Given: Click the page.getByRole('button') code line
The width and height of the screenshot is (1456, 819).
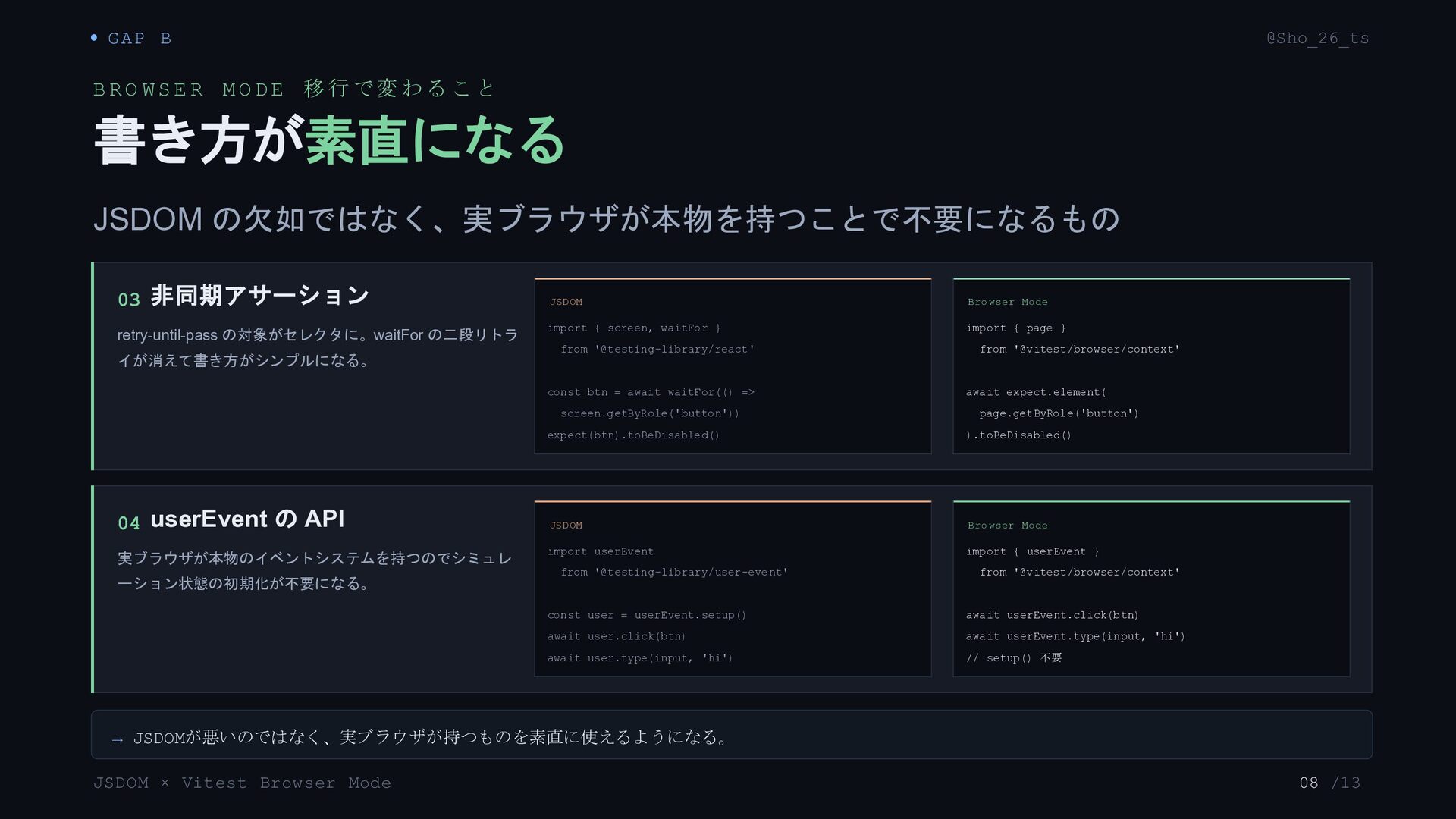Looking at the screenshot, I should 1059,413.
